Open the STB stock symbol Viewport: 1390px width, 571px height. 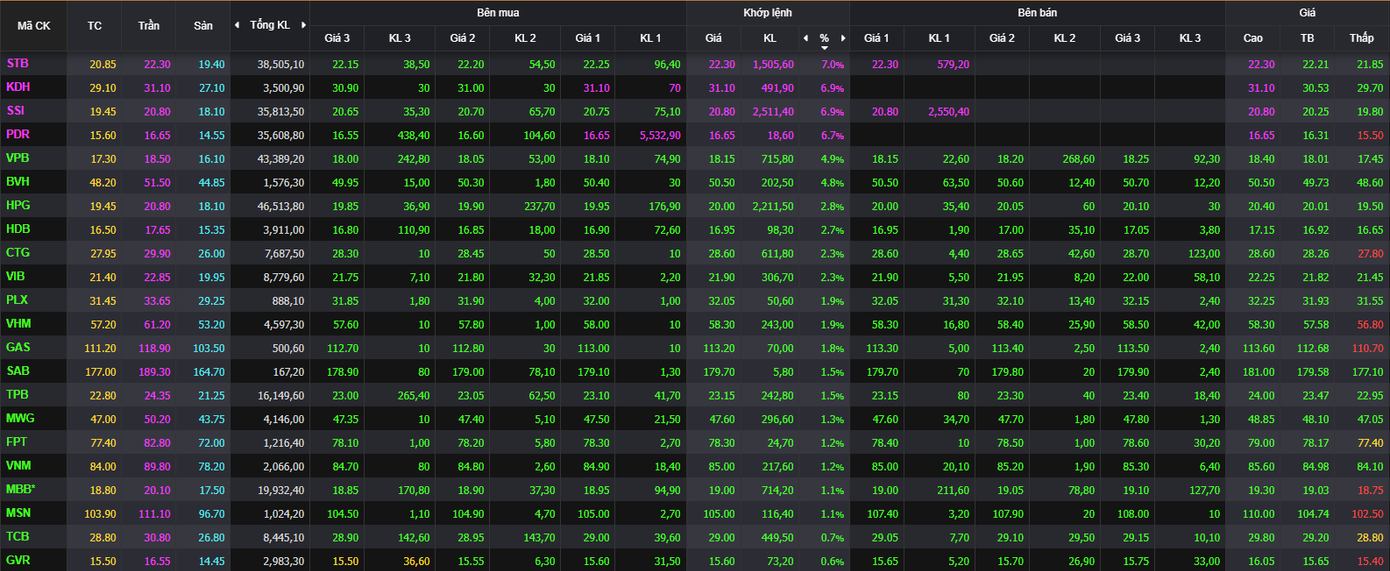(17, 63)
